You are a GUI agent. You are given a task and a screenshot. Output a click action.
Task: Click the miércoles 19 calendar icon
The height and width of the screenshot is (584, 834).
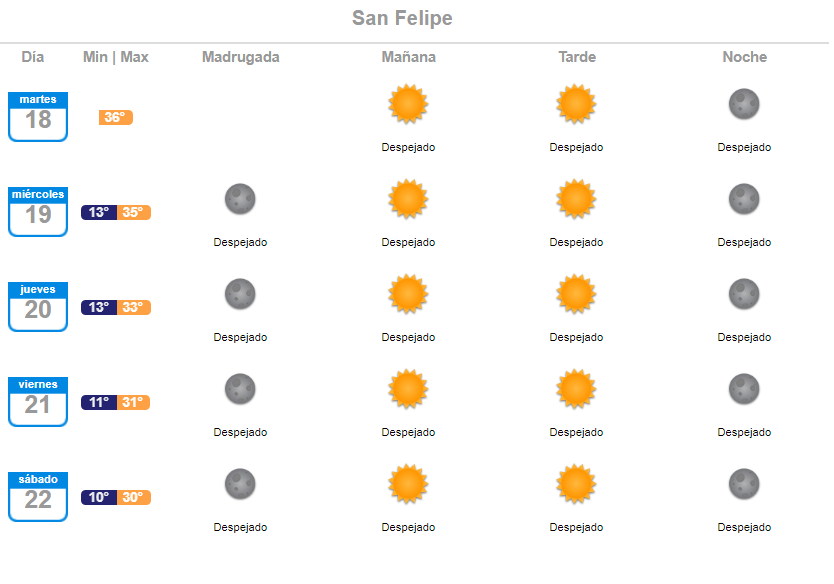click(38, 212)
